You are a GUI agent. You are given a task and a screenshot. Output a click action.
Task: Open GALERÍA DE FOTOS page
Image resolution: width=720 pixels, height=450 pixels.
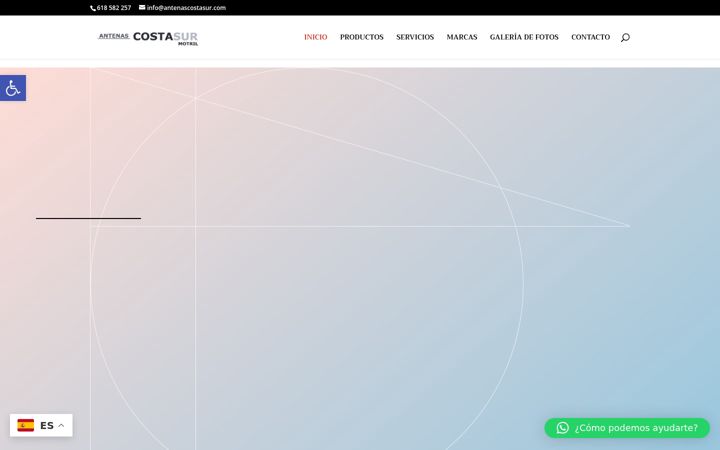point(524,37)
